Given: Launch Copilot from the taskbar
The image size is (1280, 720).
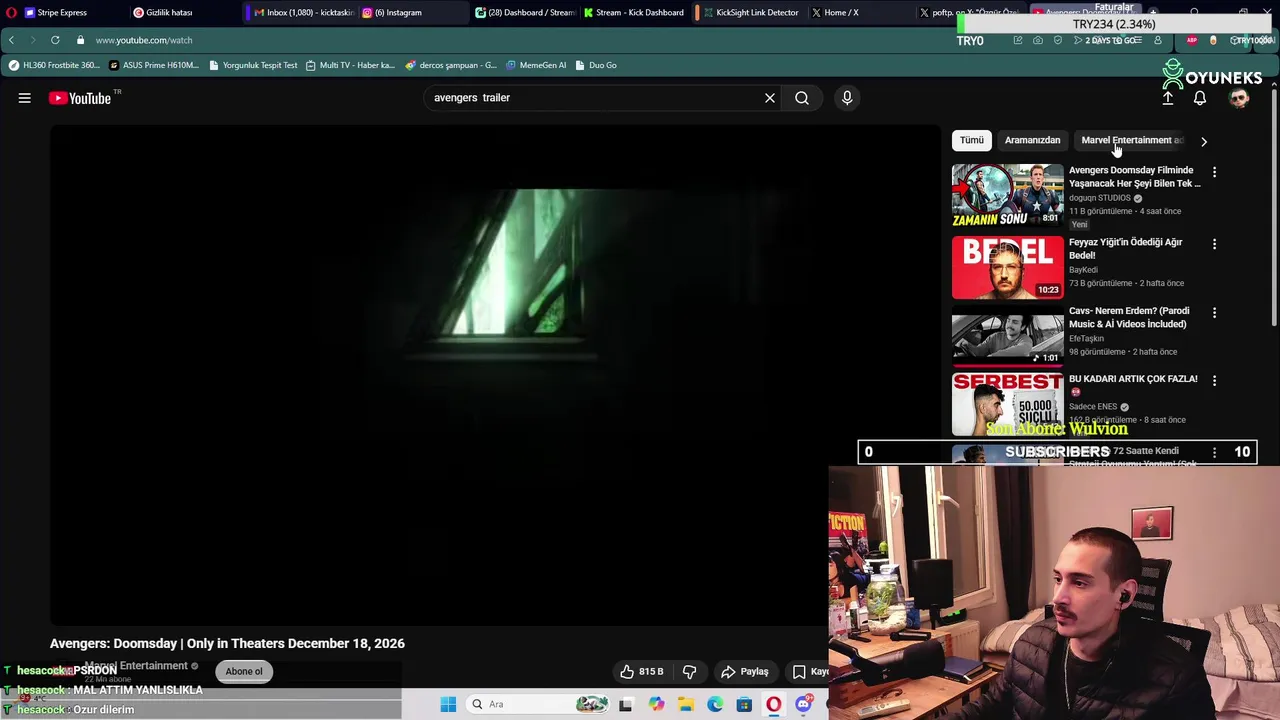Looking at the screenshot, I should click(656, 705).
